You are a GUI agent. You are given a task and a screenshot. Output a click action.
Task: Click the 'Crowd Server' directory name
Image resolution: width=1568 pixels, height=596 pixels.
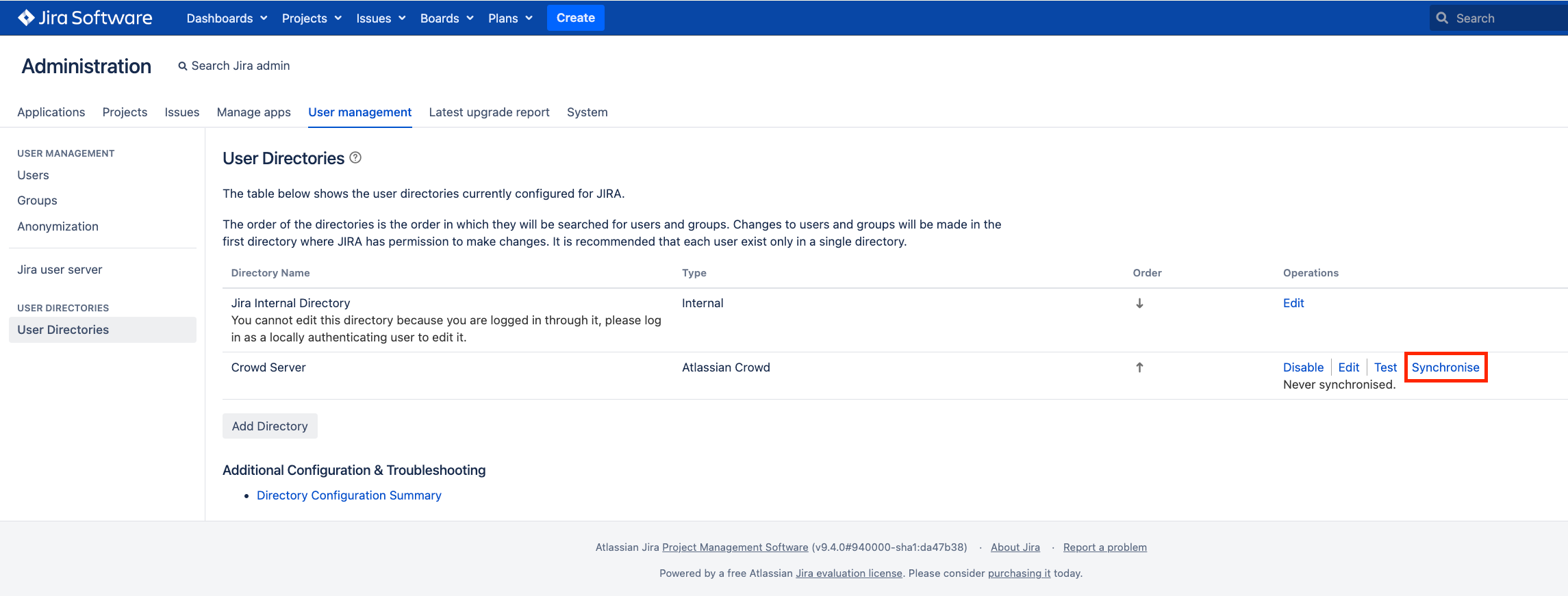(x=268, y=367)
